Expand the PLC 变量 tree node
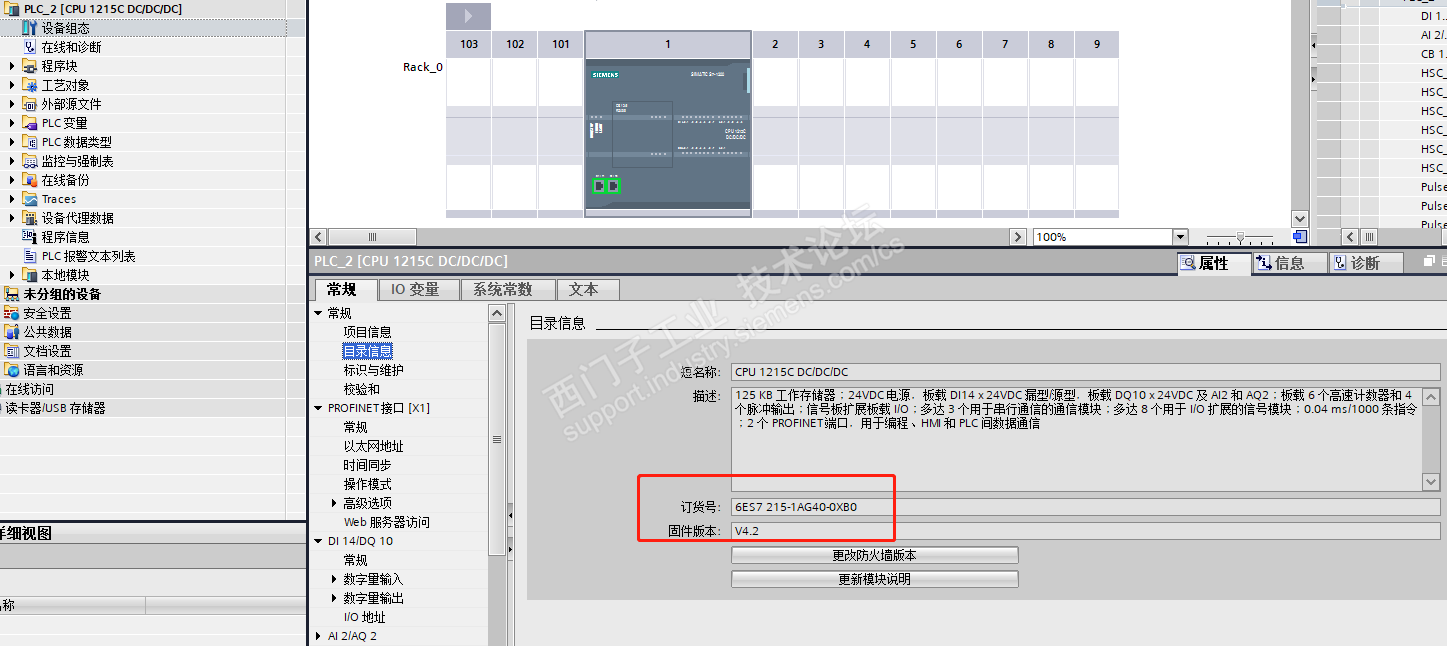This screenshot has width=1447, height=646. point(12,123)
